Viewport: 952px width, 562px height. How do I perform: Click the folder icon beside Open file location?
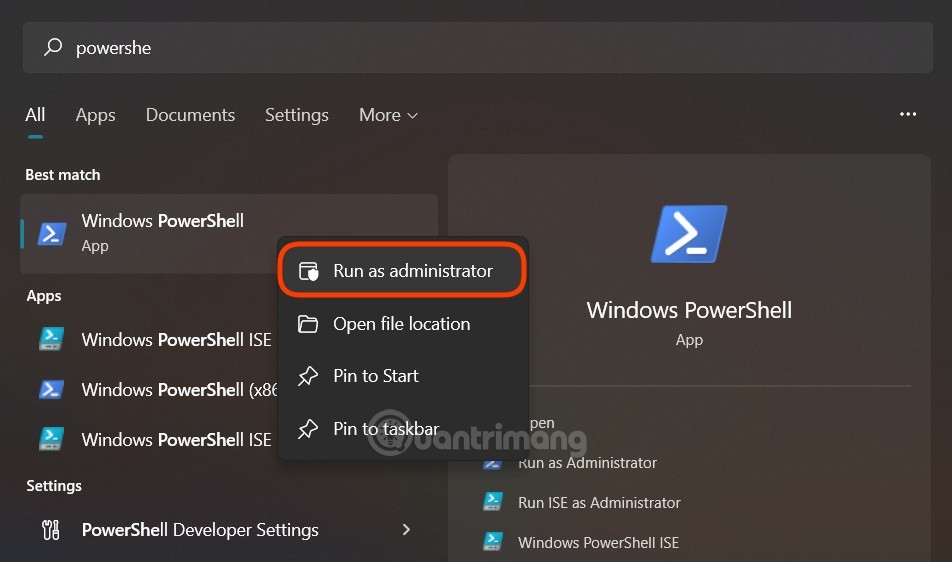309,324
